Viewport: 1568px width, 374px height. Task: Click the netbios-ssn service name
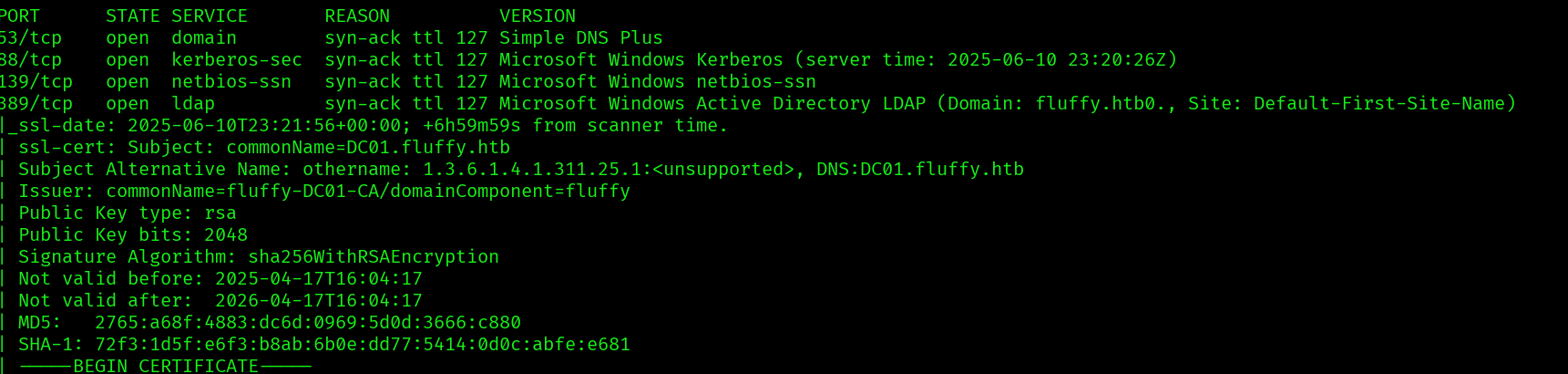(231, 81)
